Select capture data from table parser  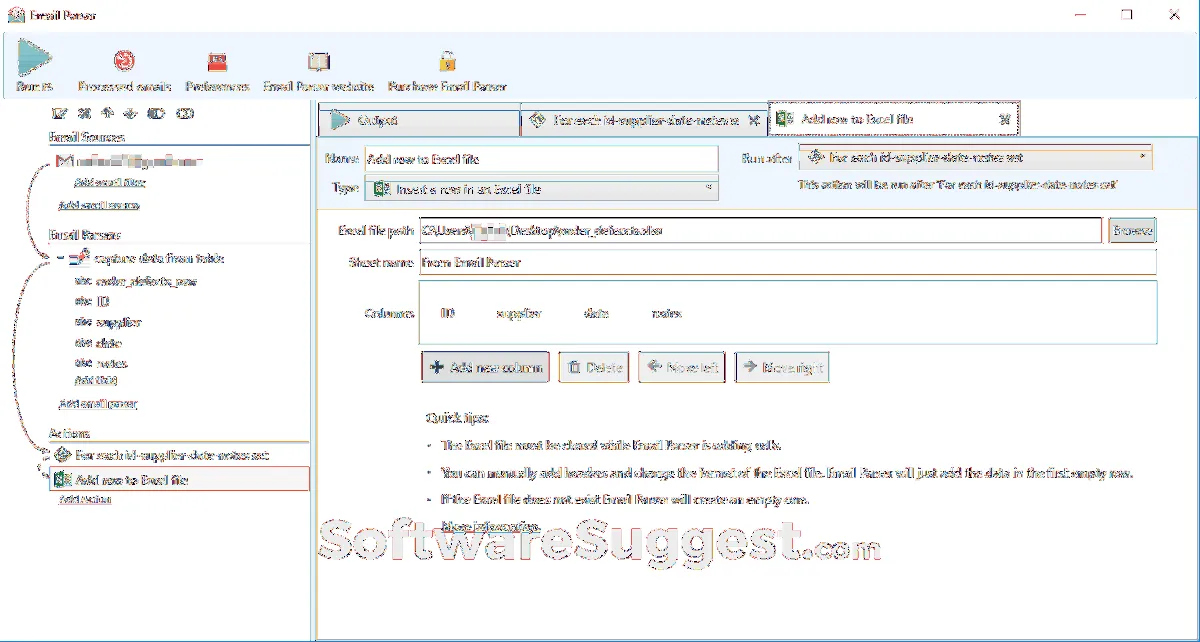159,259
